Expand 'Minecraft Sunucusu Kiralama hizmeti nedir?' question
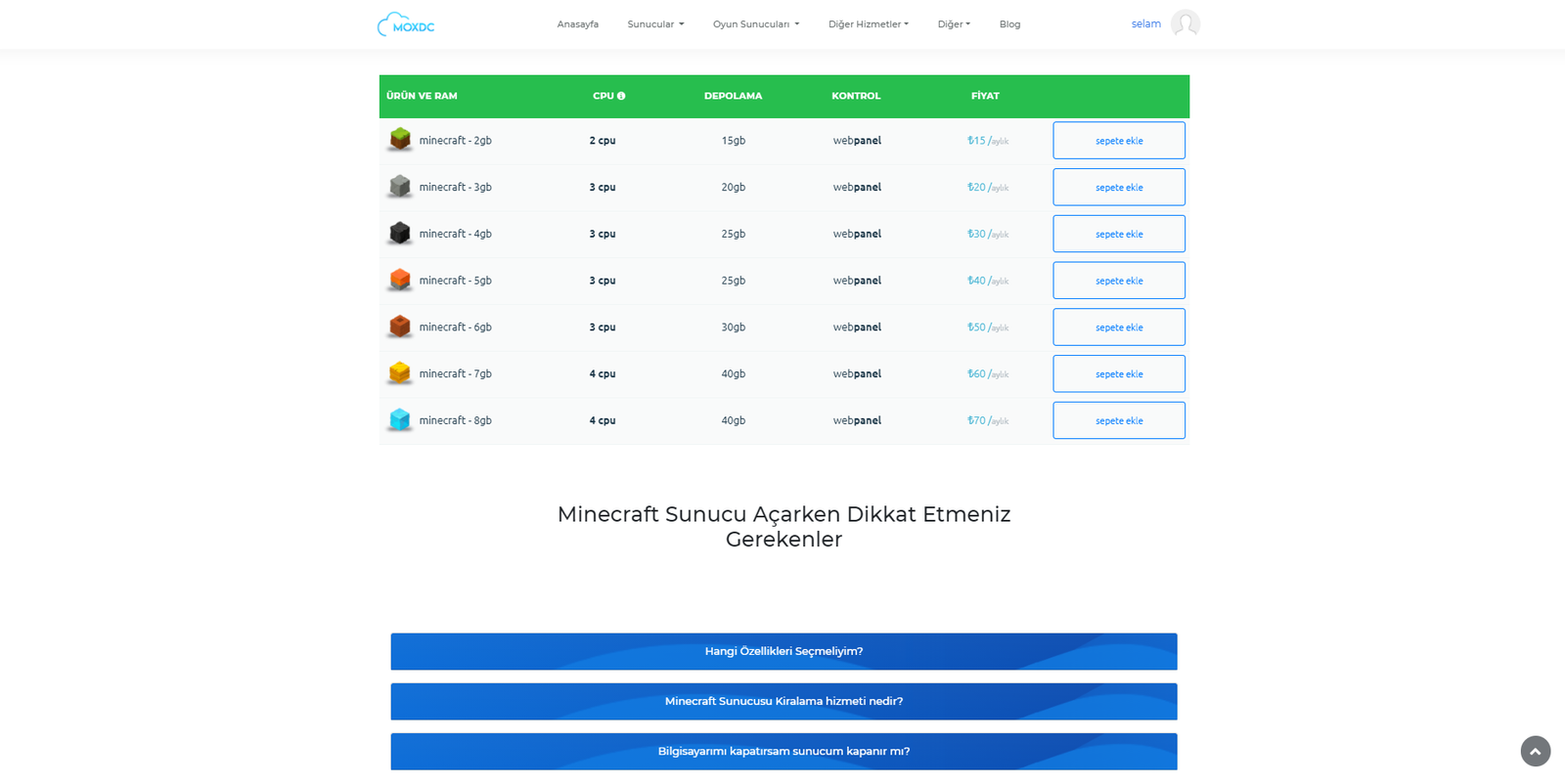The image size is (1565, 784). [x=783, y=701]
